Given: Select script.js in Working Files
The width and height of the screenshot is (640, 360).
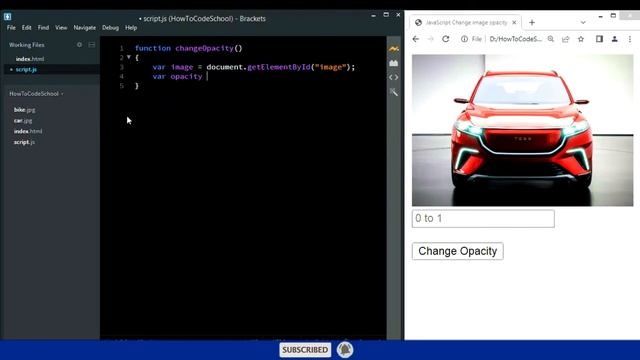Looking at the screenshot, I should 26,69.
